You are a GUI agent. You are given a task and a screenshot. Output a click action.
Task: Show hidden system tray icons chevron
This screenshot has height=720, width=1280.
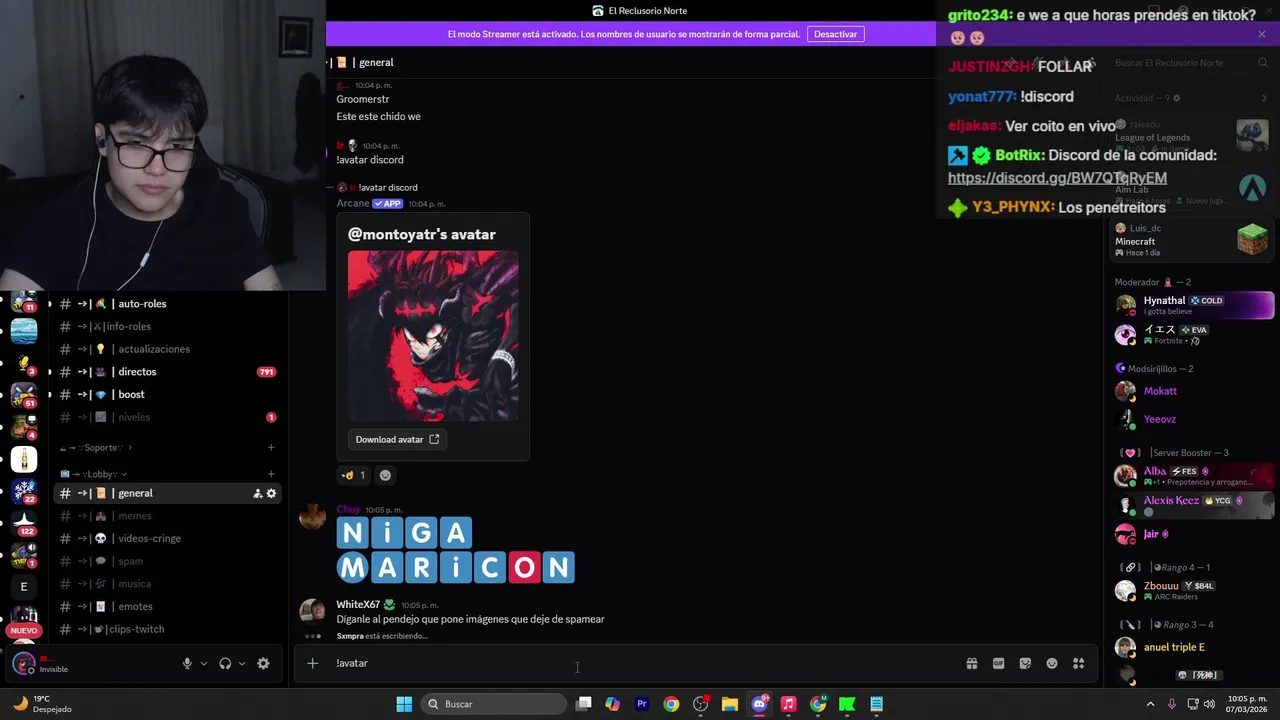tap(1150, 704)
